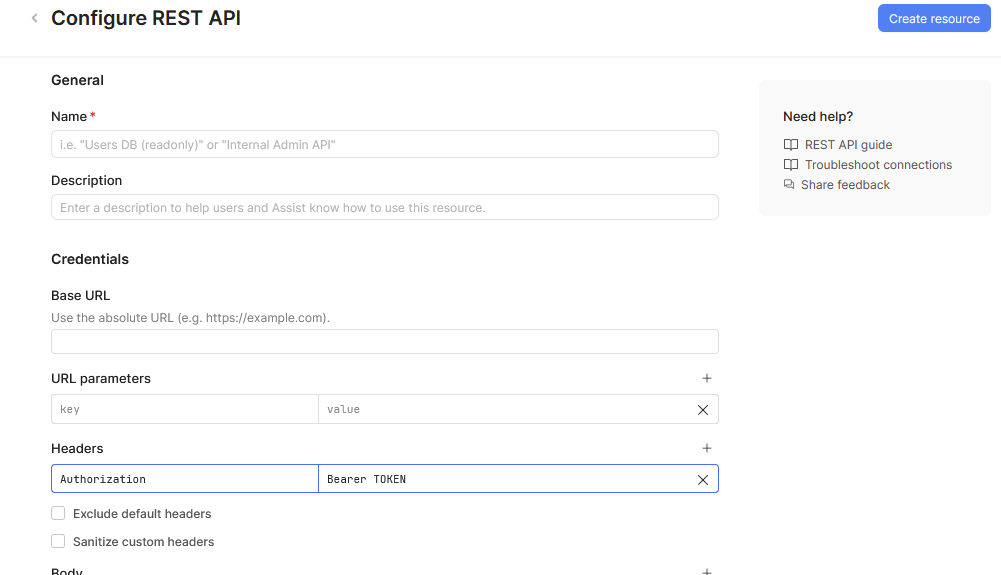1001x575 pixels.
Task: Open the Troubleshoot connections link
Action: pos(878,165)
